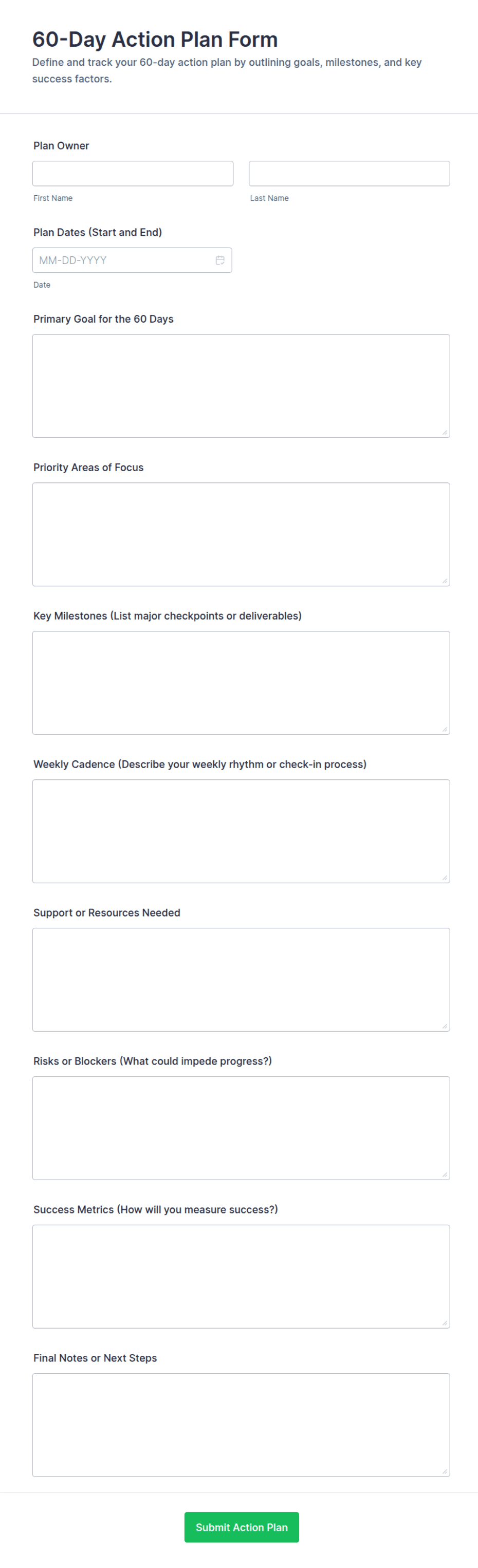Screen dimensions: 478x1568
Task: Click the Priority Areas of Focus box
Action: [x=241, y=534]
